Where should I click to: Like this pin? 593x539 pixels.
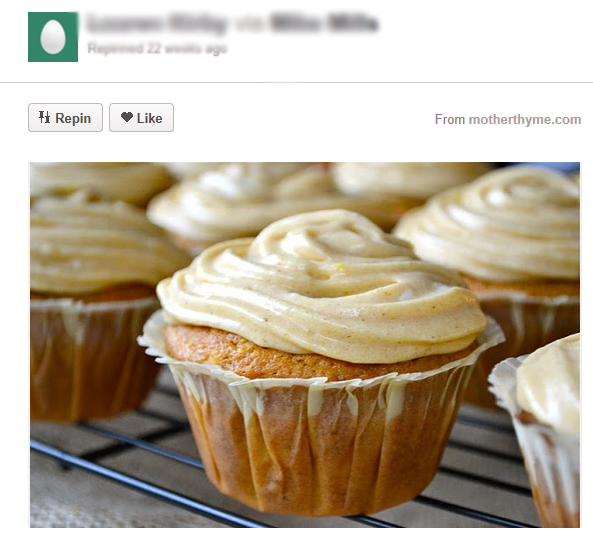141,118
